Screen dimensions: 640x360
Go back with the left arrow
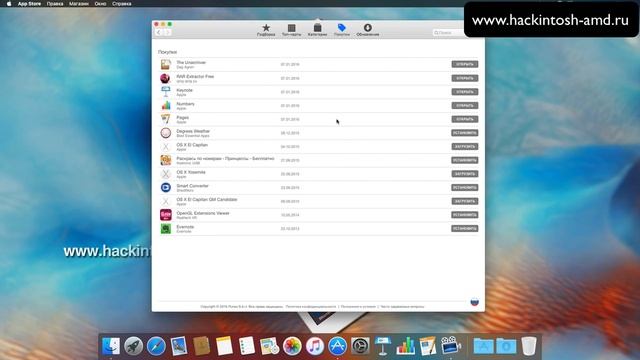pyautogui.click(x=159, y=33)
